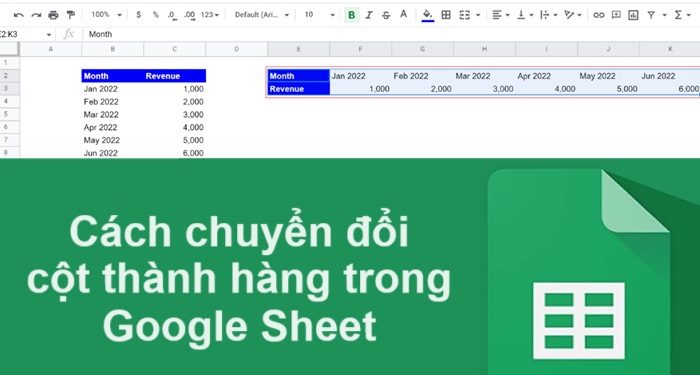Format selection as percent
This screenshot has width=700, height=375.
pos(155,15)
